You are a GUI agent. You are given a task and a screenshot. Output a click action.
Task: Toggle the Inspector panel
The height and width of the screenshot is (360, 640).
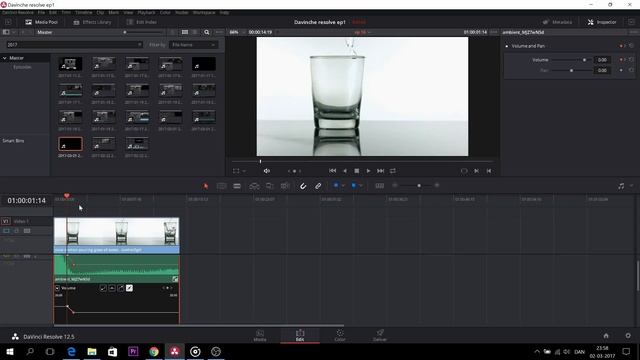pos(602,22)
